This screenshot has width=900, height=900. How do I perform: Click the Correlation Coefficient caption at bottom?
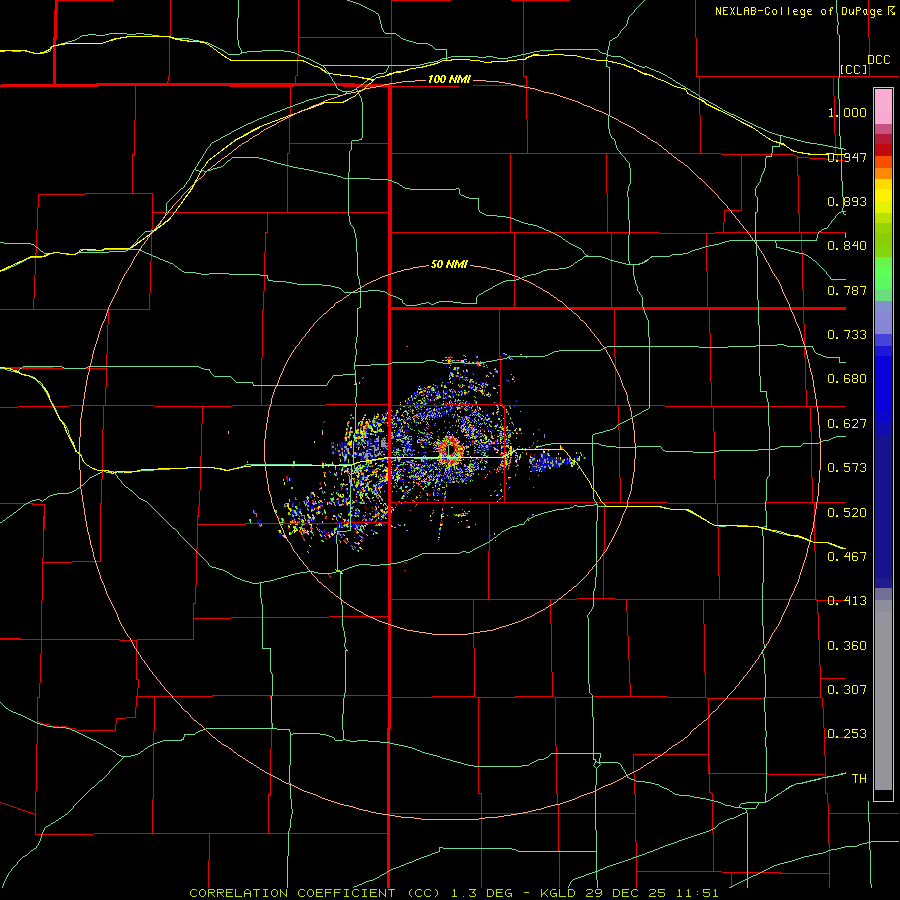click(315, 893)
